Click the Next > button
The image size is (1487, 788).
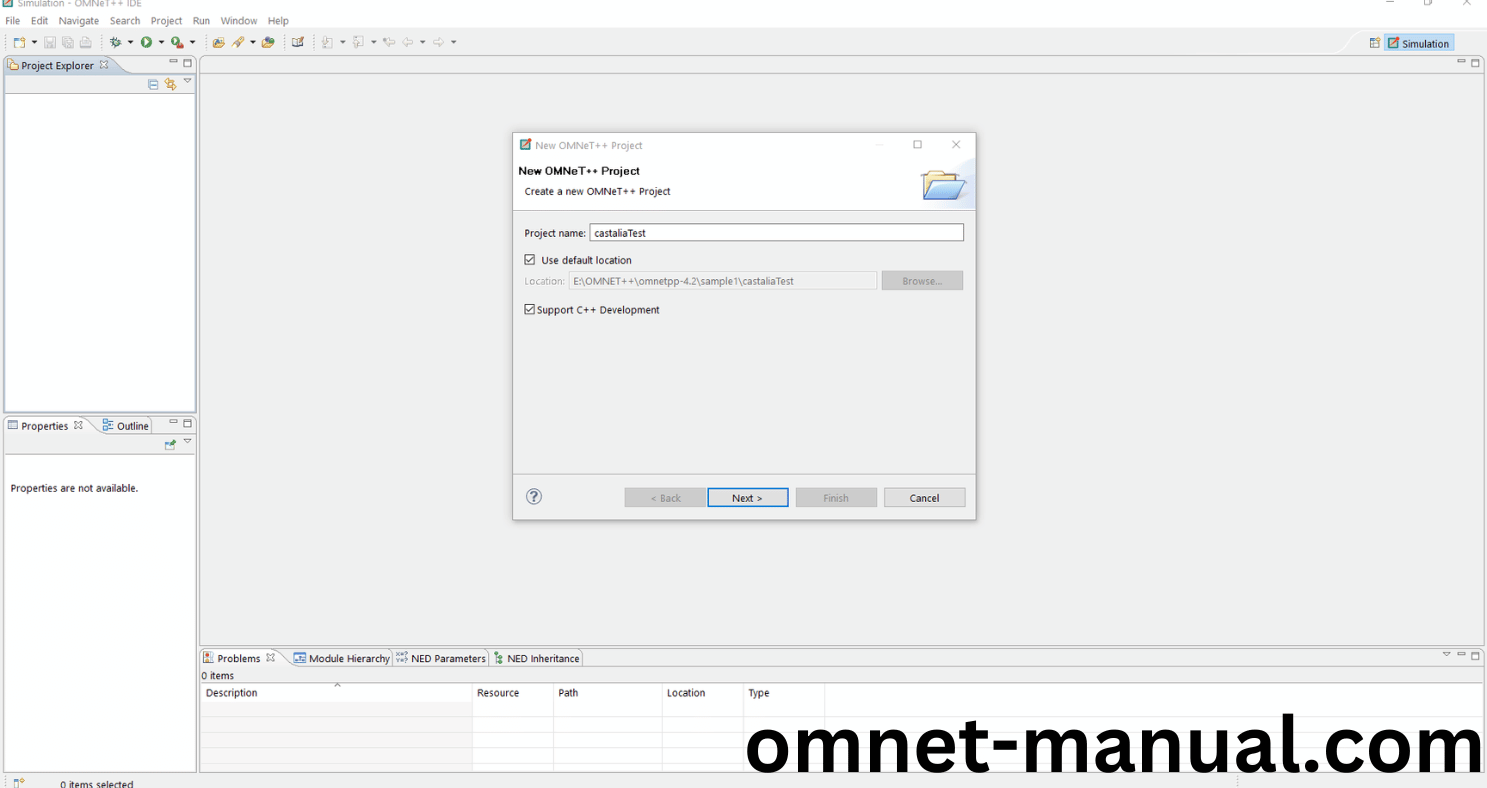(748, 498)
